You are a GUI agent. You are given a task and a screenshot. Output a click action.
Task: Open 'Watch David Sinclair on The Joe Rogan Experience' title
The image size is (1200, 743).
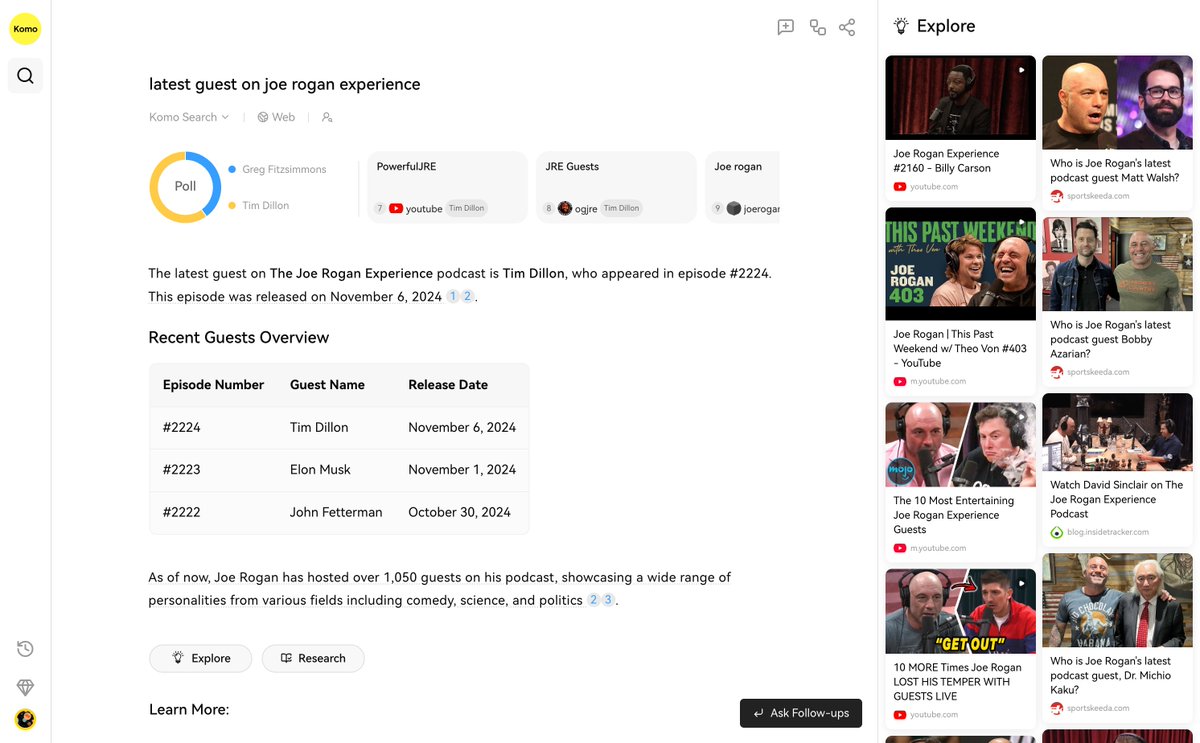coord(1116,499)
